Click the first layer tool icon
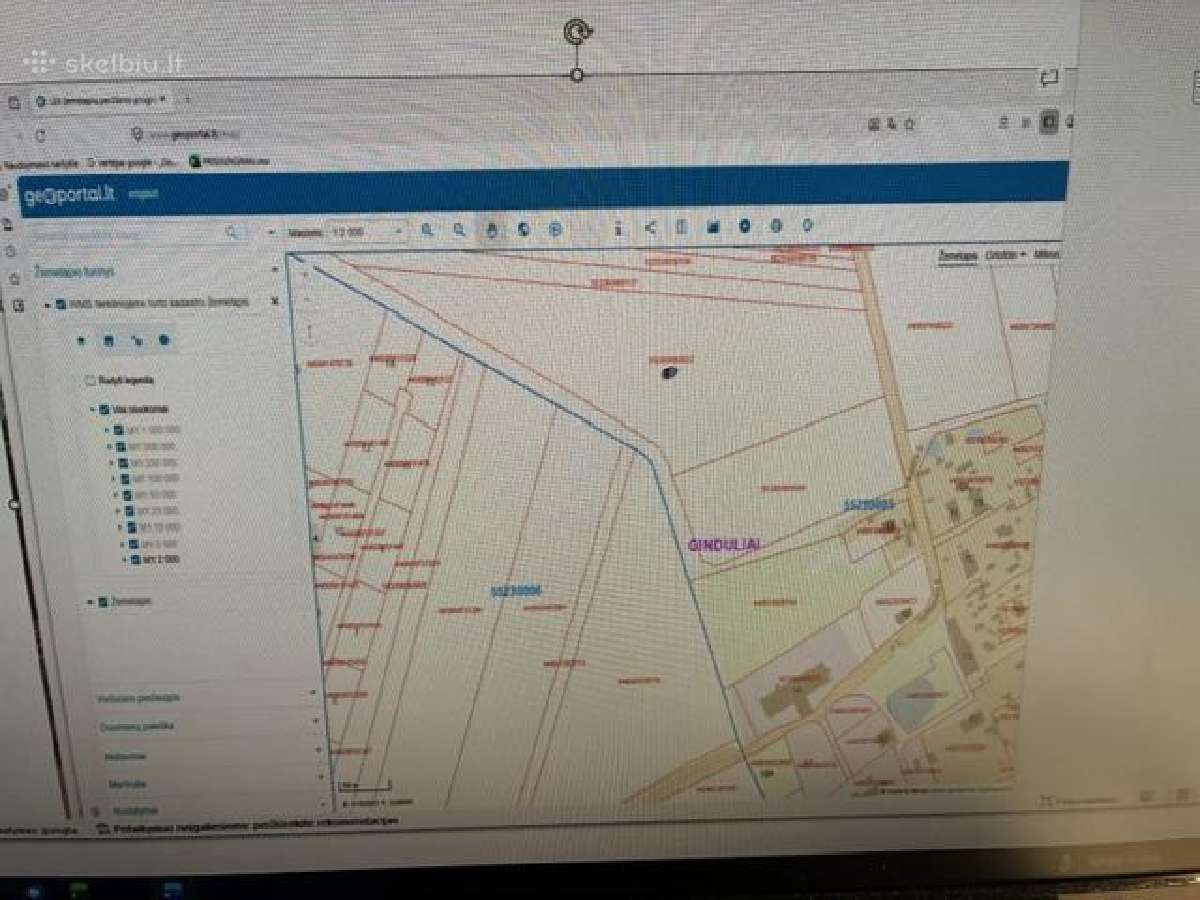The height and width of the screenshot is (900, 1200). coord(81,340)
